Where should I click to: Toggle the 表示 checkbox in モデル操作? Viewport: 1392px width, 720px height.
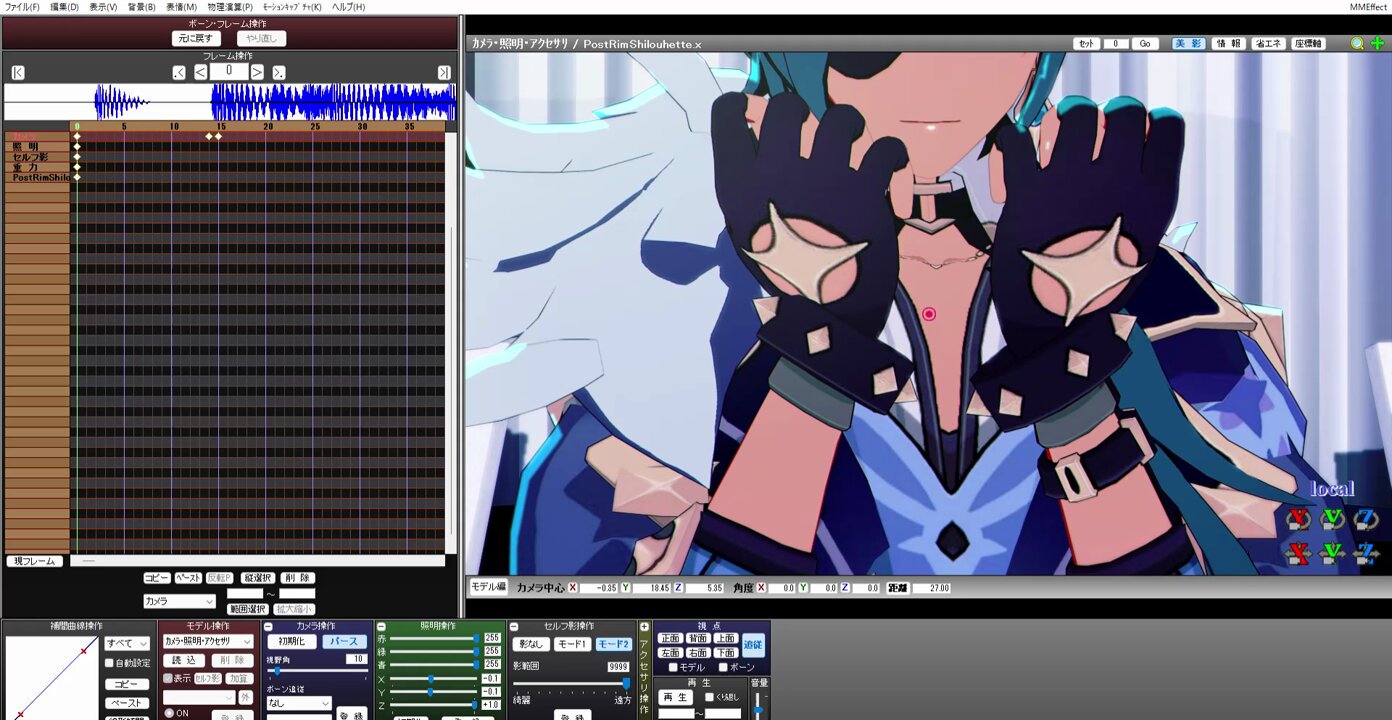tap(168, 678)
